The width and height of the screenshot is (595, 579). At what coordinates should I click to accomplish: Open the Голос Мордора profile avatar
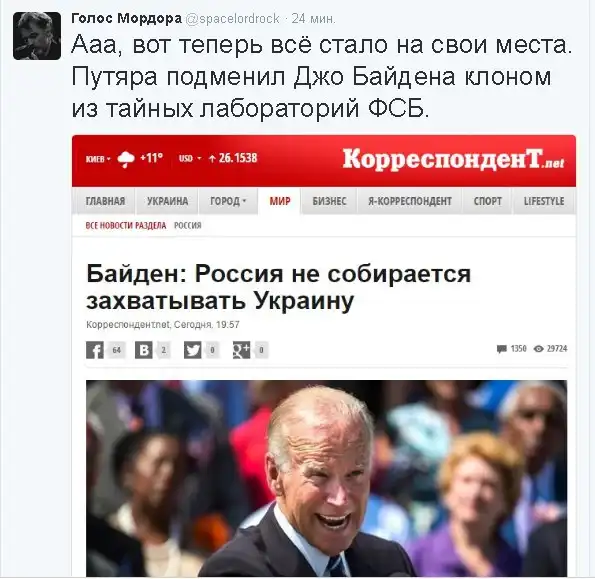[x=37, y=36]
